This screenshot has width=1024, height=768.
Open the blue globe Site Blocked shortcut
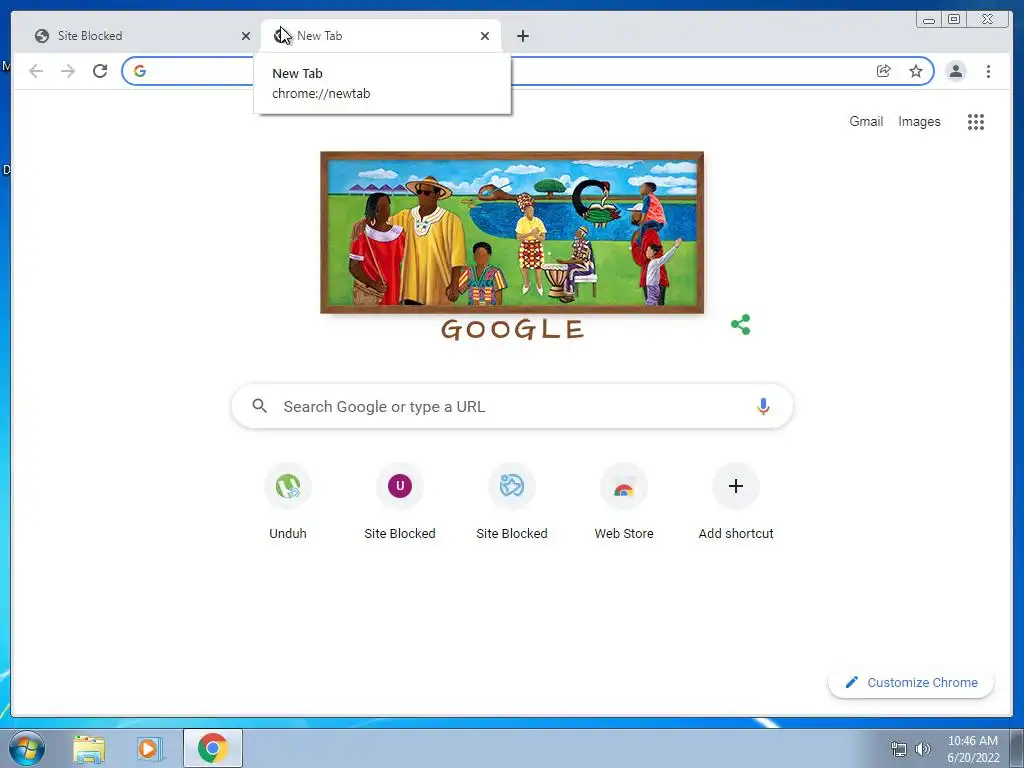pos(512,502)
